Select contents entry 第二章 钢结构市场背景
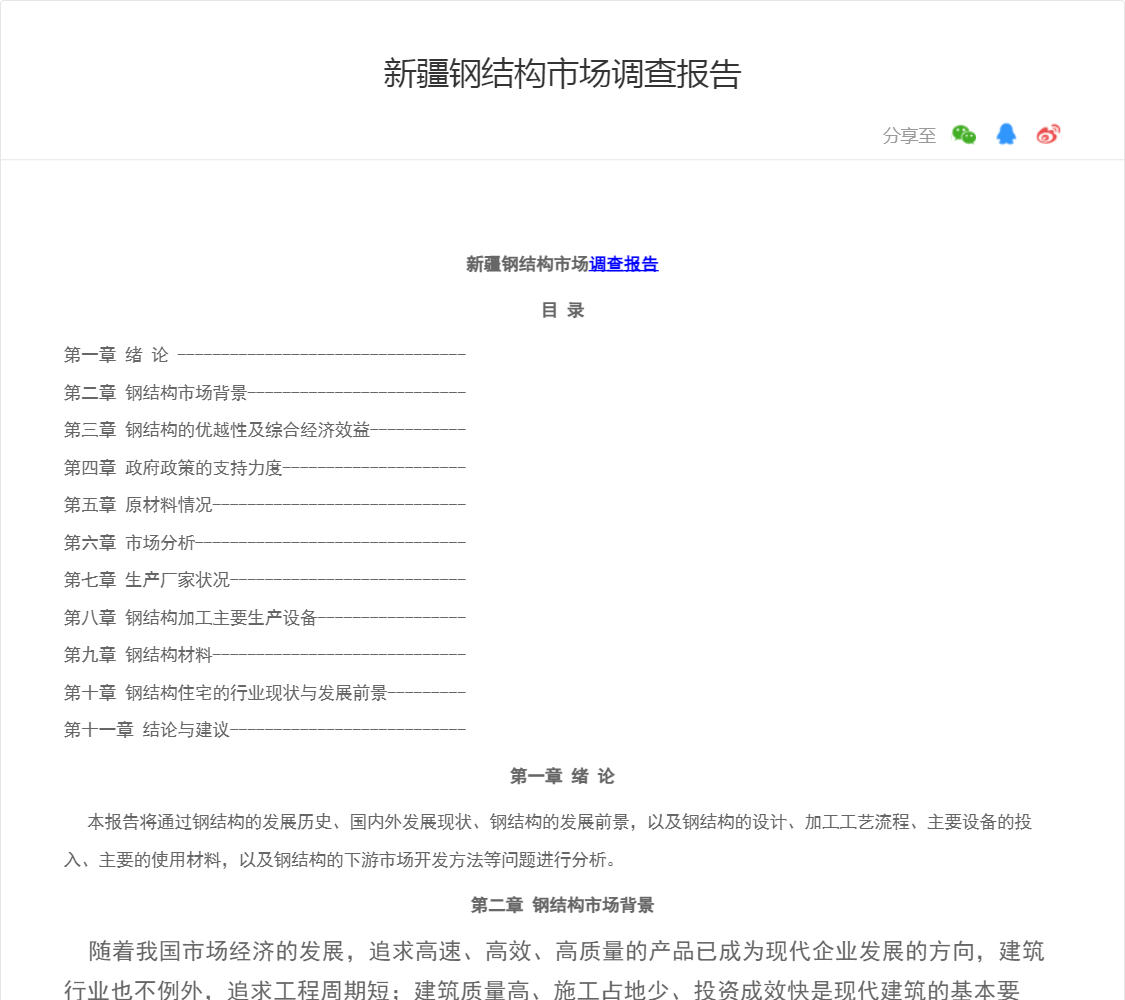This screenshot has width=1125, height=1000. click(265, 392)
